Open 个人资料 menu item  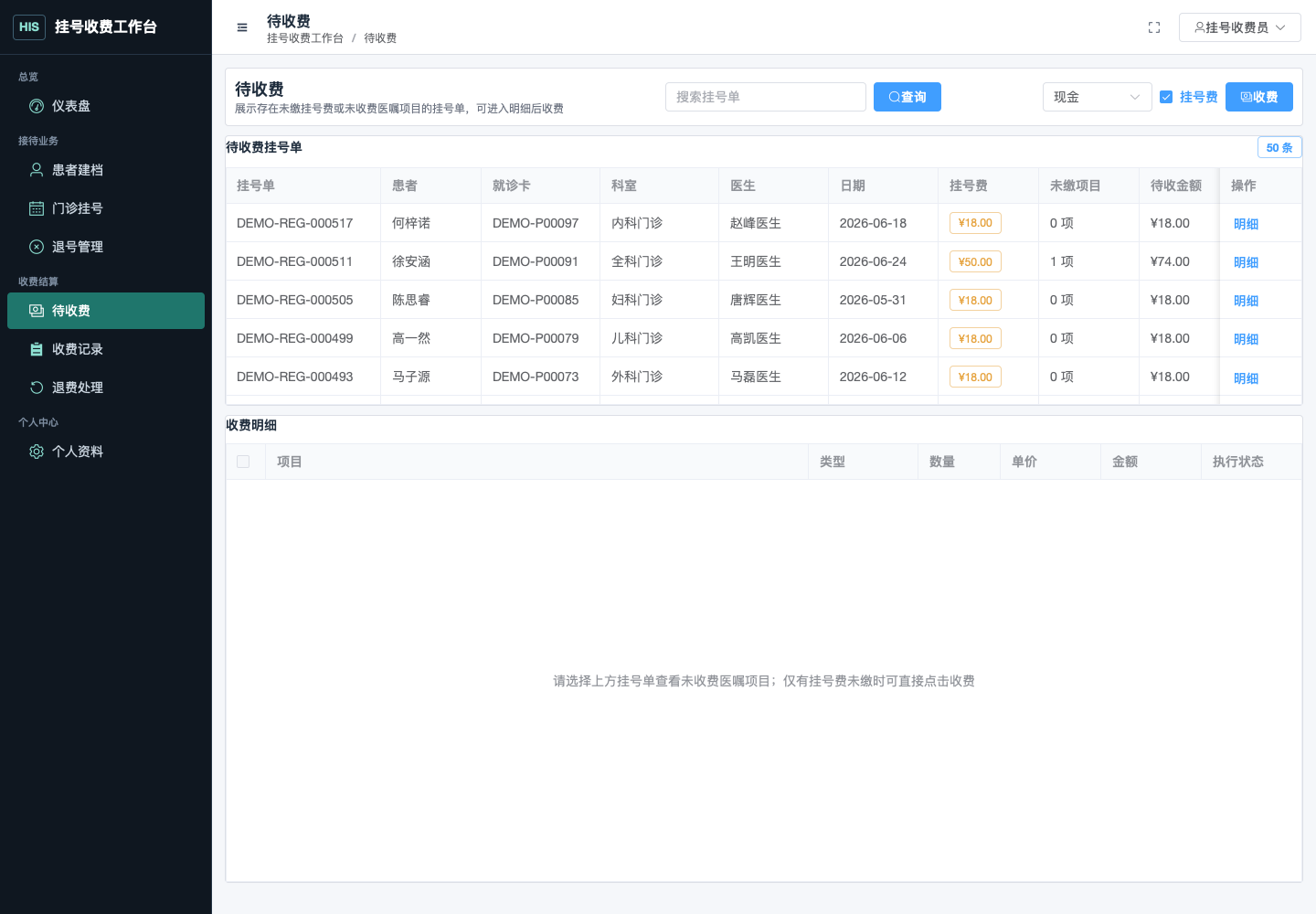pyautogui.click(x=106, y=452)
